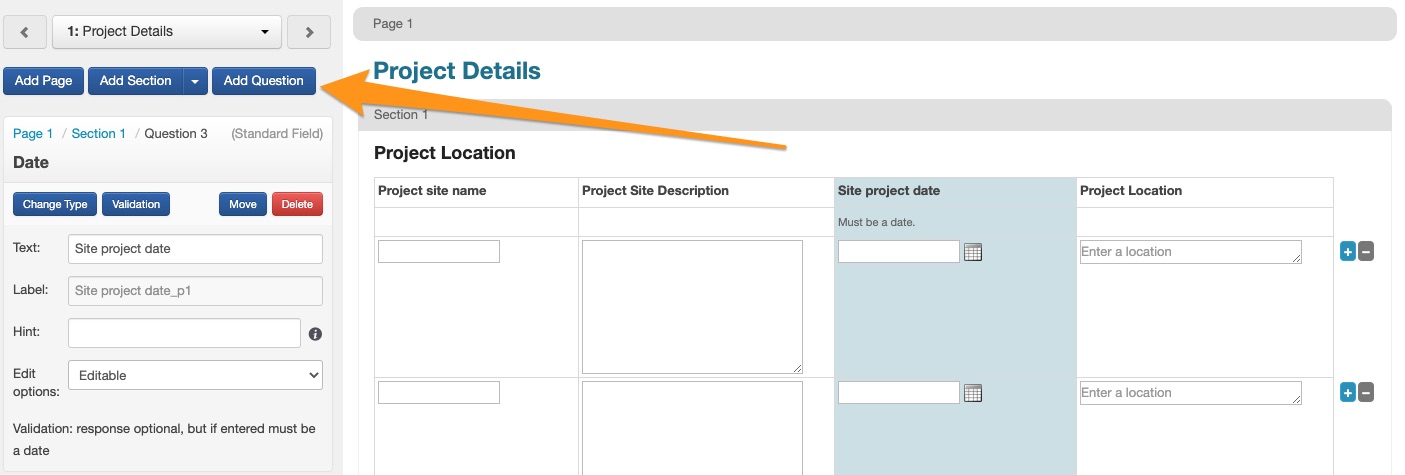Open calendar picker in second table row
The height and width of the screenshot is (475, 1405).
pos(972,393)
